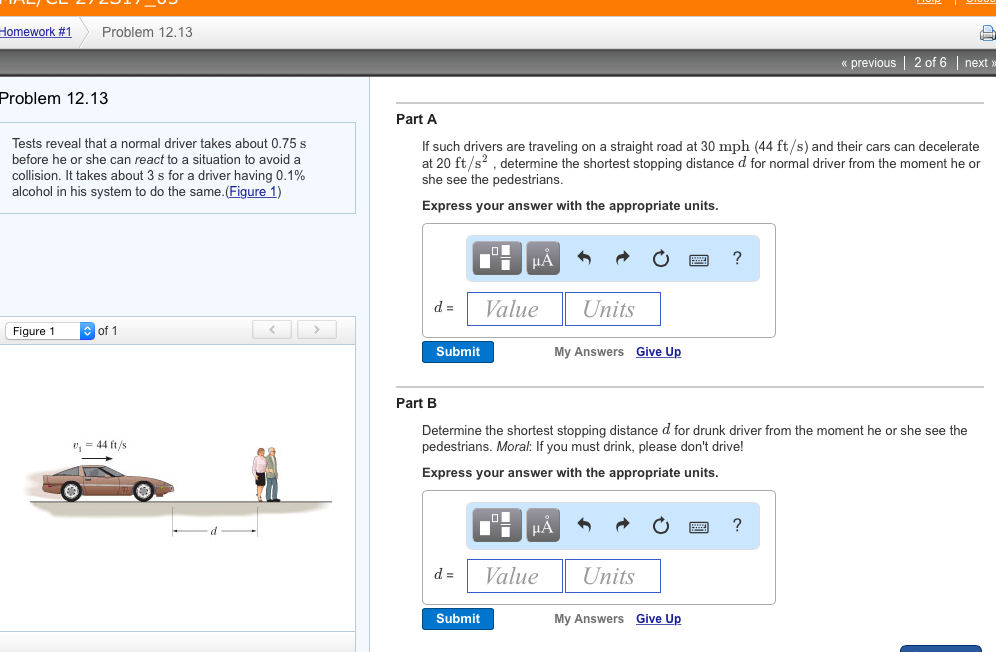Open the µÅ units palette in Part B
This screenshot has height=652, width=996.
pyautogui.click(x=543, y=525)
